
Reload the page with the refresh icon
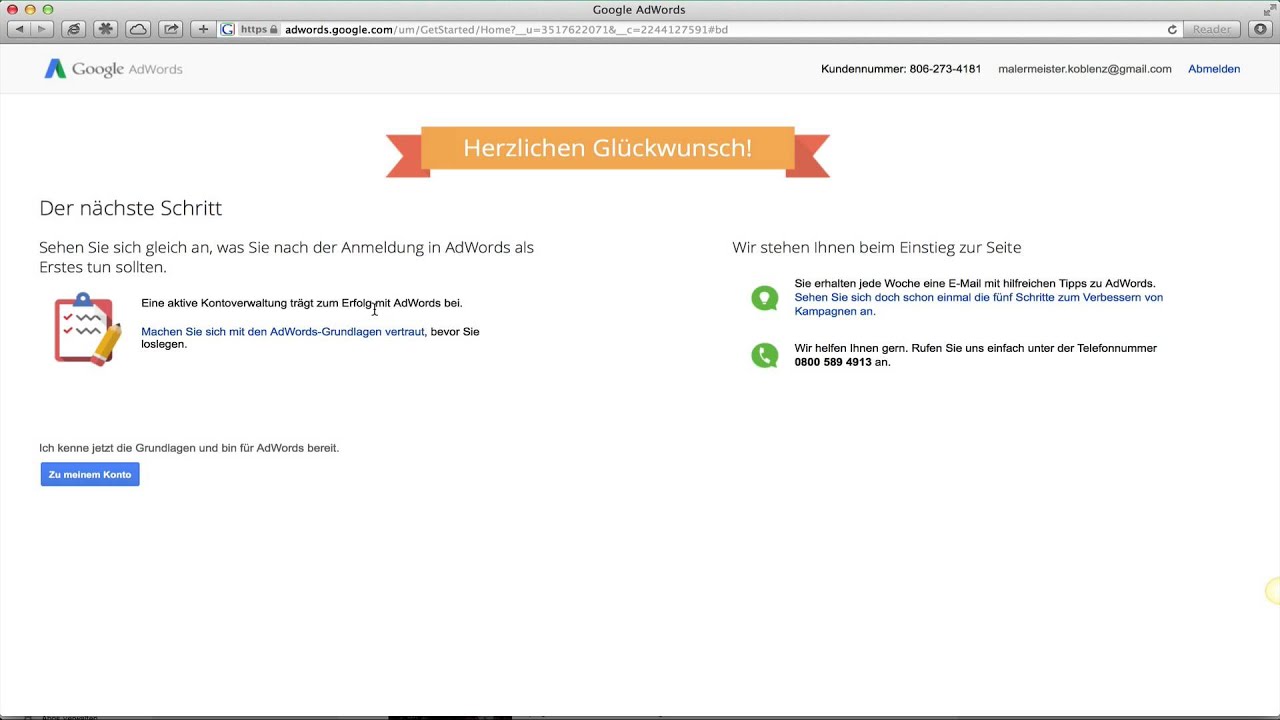pos(1172,29)
